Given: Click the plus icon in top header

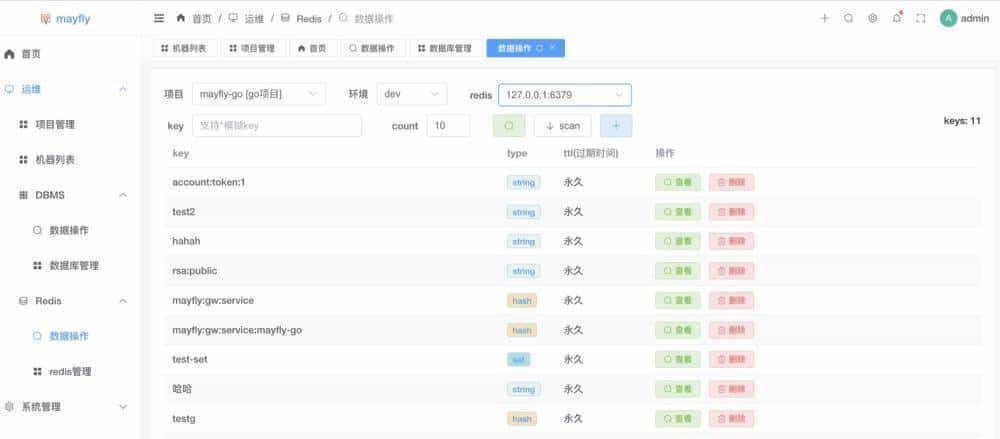Looking at the screenshot, I should click(824, 19).
